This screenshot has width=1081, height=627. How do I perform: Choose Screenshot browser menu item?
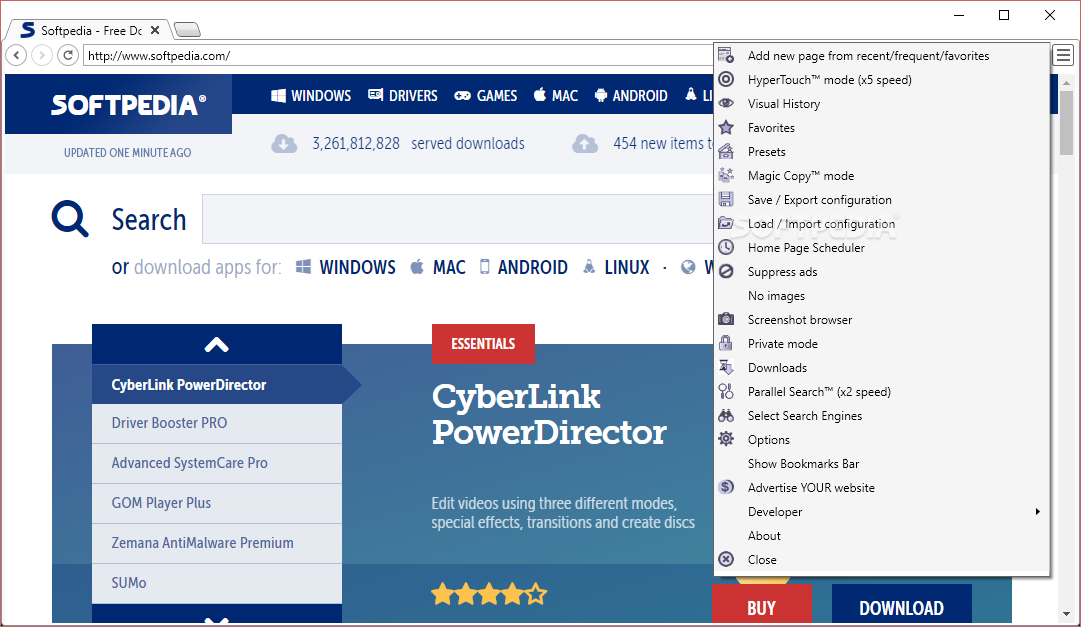(x=882, y=319)
